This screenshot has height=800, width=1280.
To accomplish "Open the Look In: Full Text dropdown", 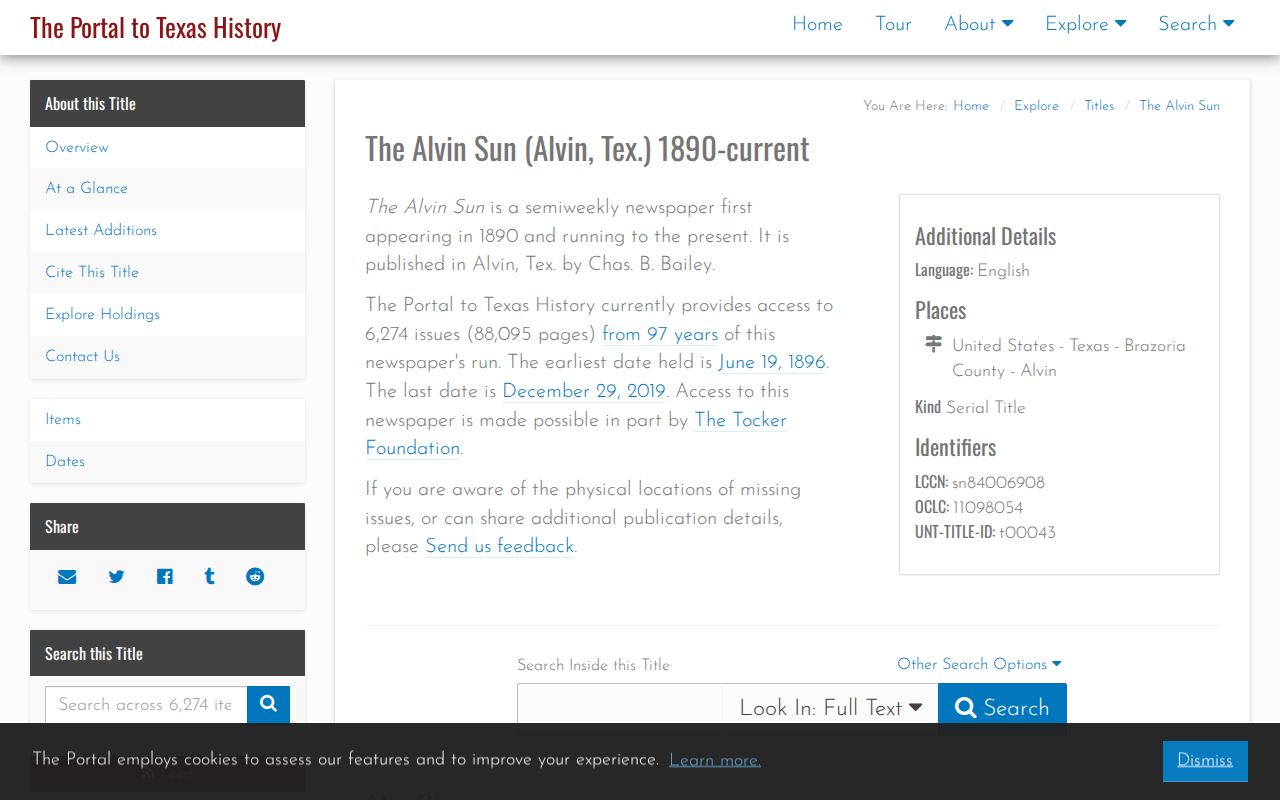I will (x=830, y=708).
